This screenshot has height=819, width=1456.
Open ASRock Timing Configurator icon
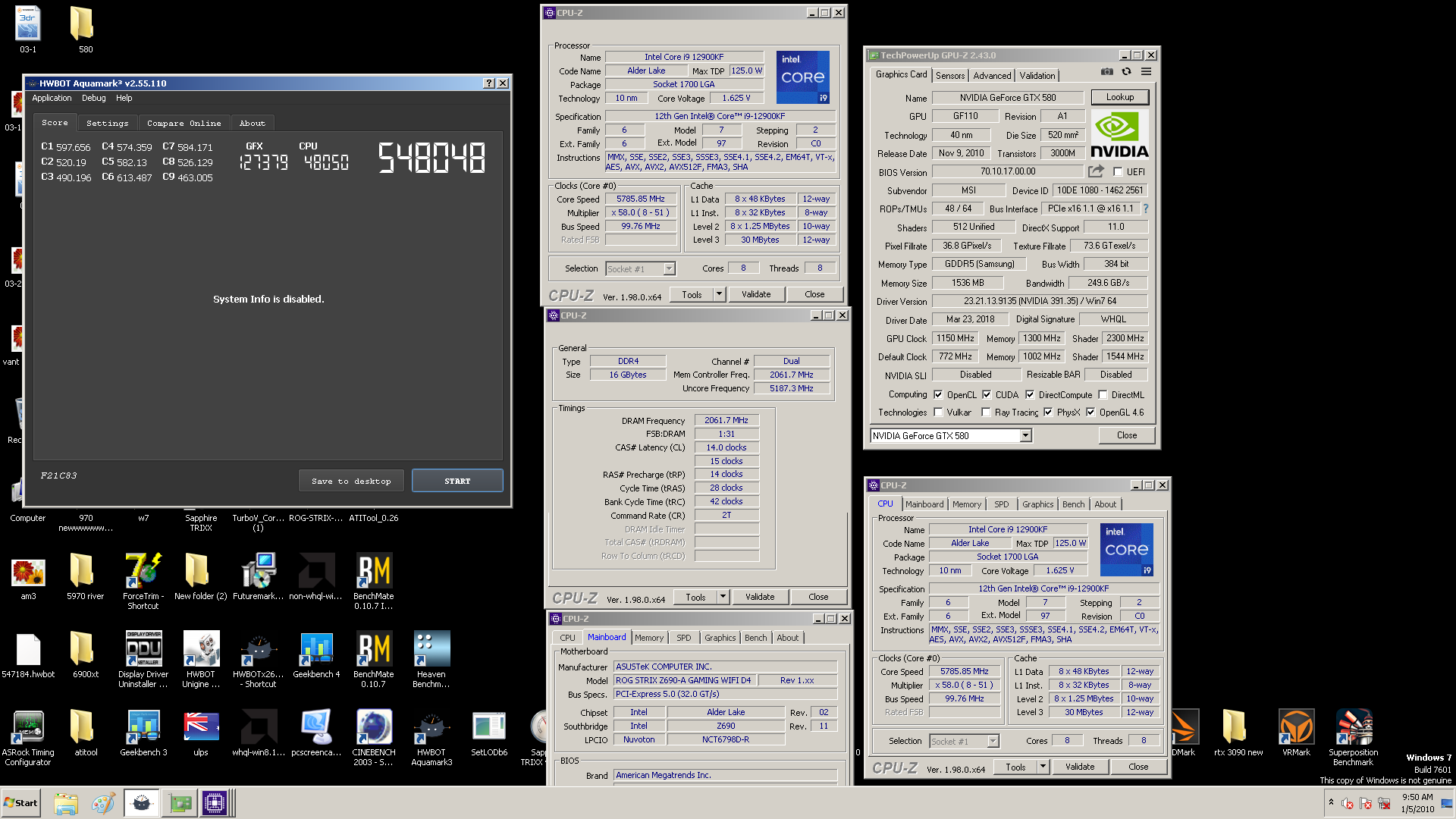28,726
